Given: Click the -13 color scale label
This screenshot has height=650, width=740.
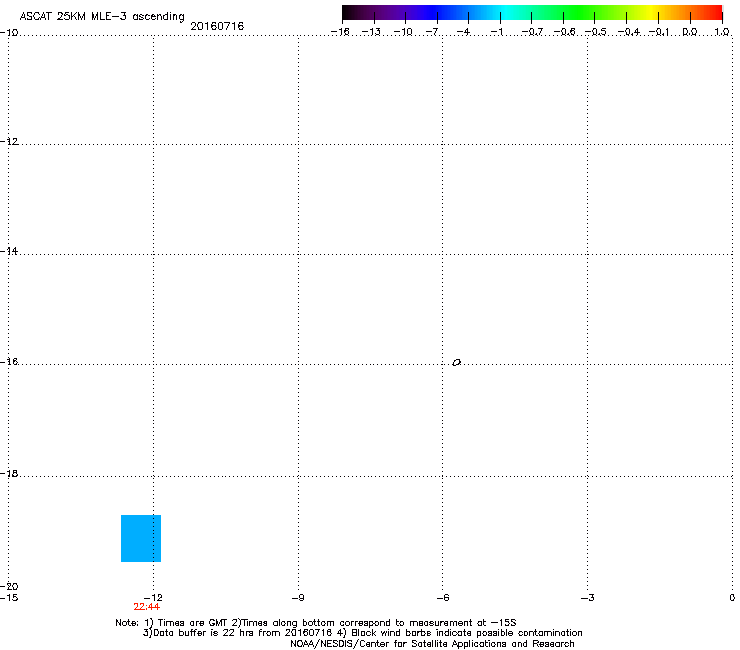Looking at the screenshot, I should point(371,32).
